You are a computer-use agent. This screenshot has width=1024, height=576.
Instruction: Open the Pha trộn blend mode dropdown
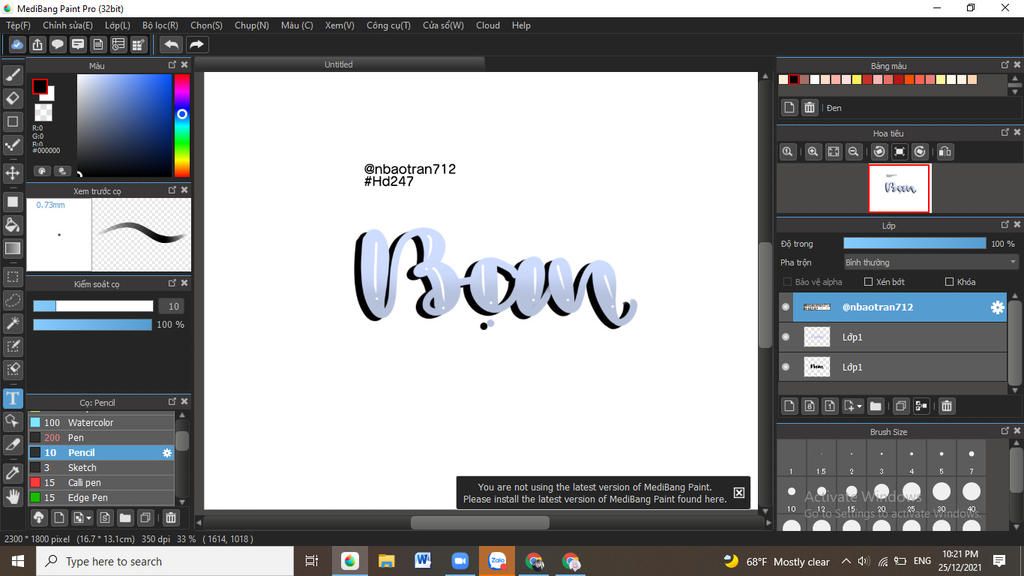tap(930, 263)
